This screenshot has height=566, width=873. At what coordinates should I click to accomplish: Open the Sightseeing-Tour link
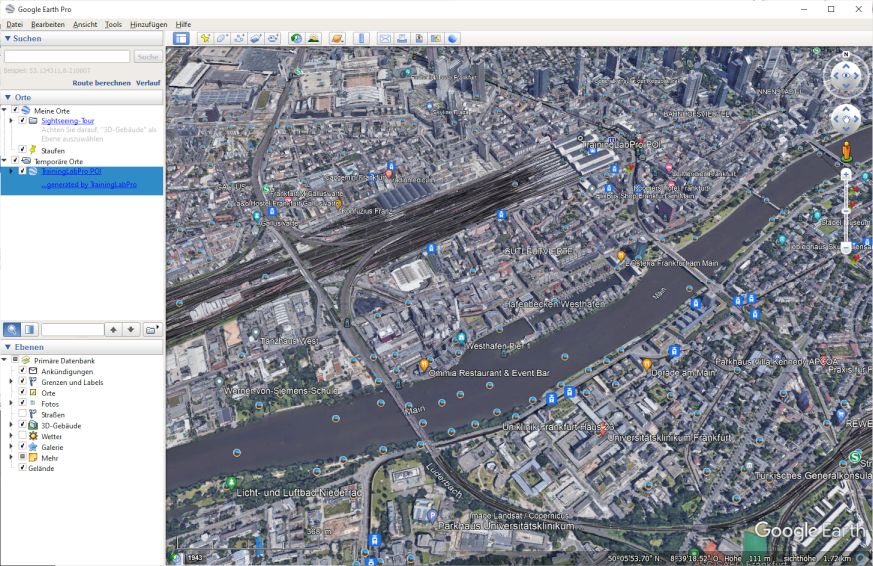pos(67,121)
